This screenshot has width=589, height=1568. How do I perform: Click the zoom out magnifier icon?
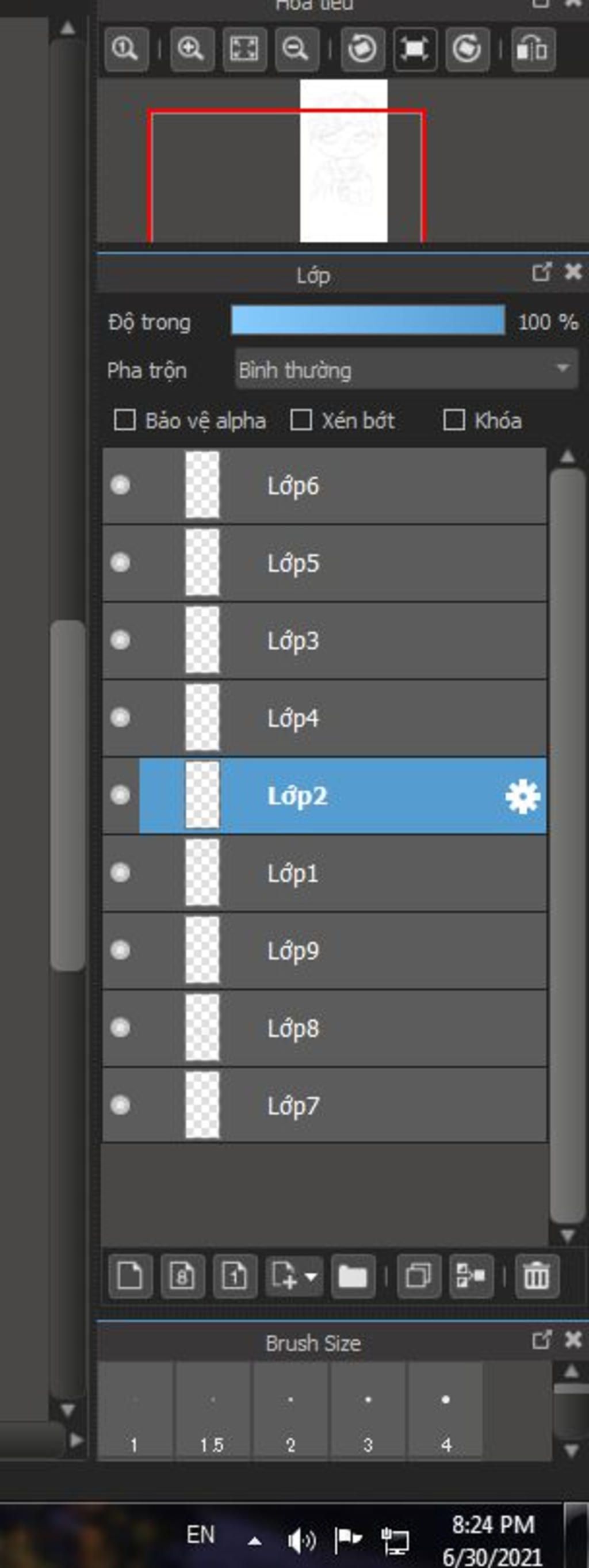[x=296, y=49]
